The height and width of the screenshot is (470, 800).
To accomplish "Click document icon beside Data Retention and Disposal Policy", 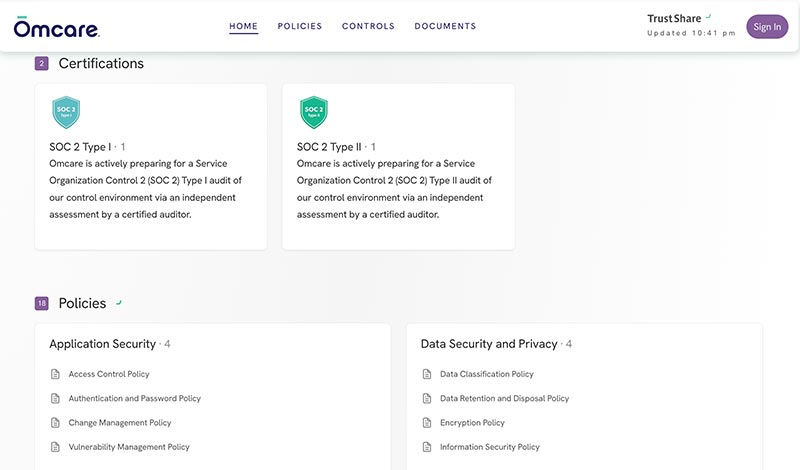I will 427,398.
